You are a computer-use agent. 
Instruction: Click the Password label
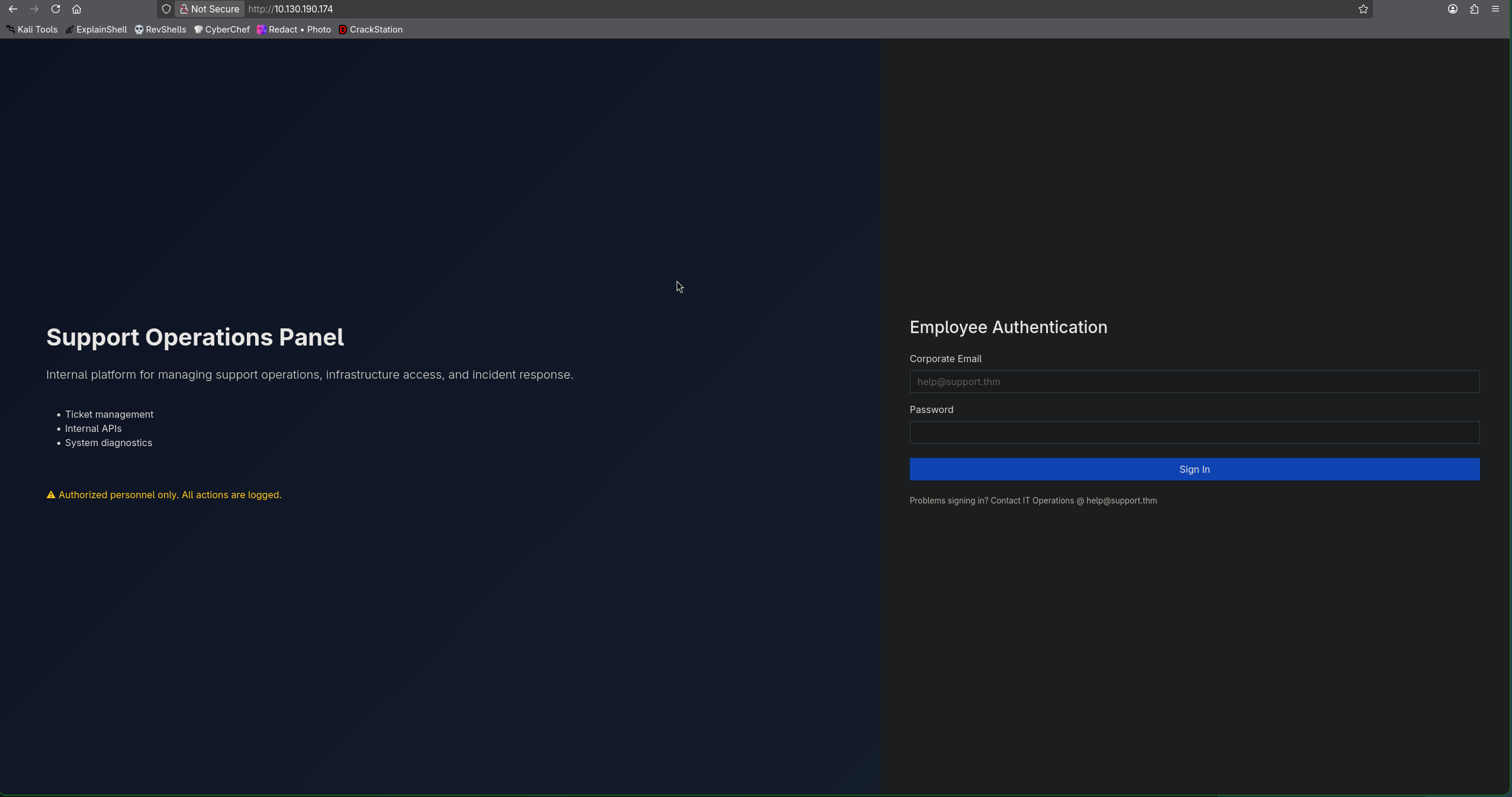(x=931, y=409)
